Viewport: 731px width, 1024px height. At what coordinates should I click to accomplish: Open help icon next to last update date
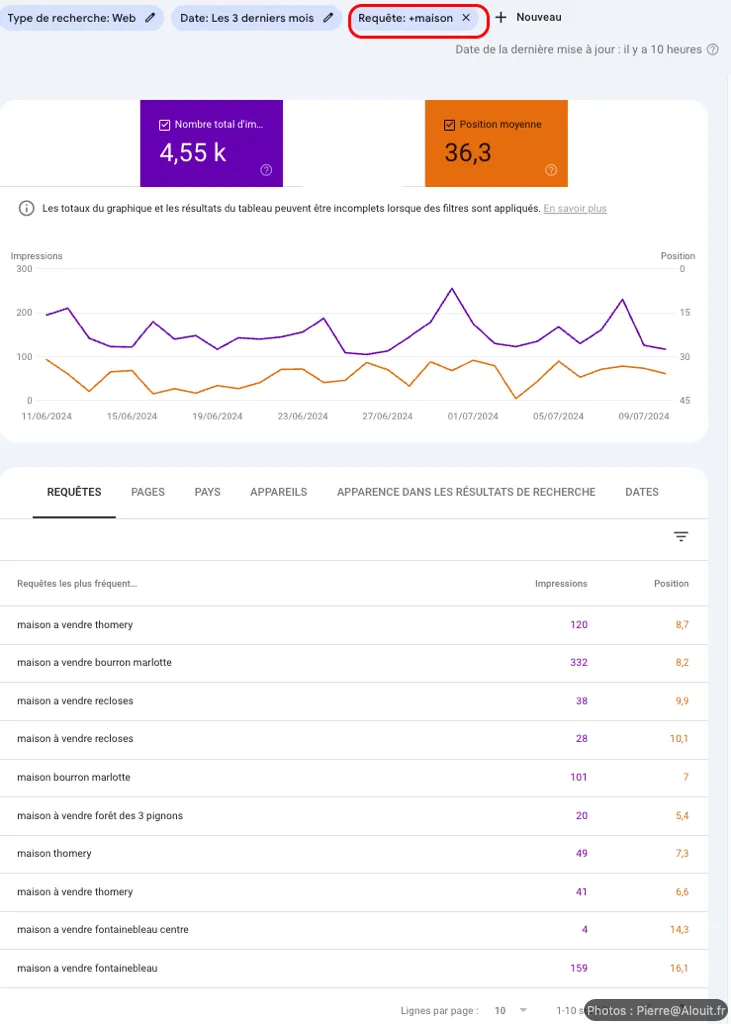coord(712,50)
